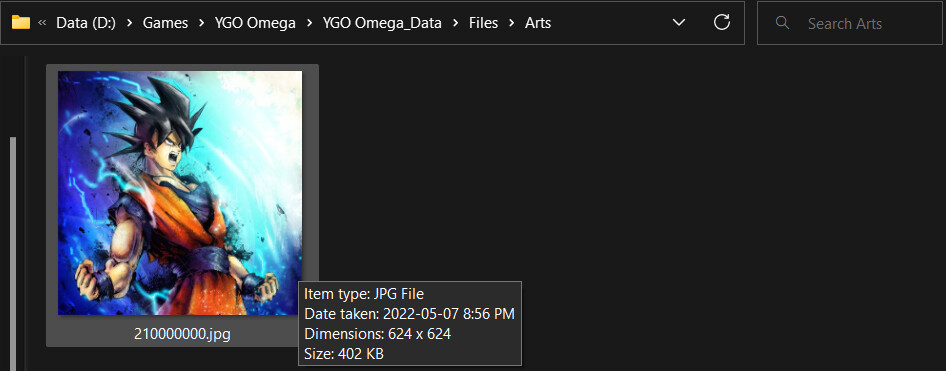Click the 210000000.jpg file name
The width and height of the screenshot is (946, 371).
coord(182,333)
